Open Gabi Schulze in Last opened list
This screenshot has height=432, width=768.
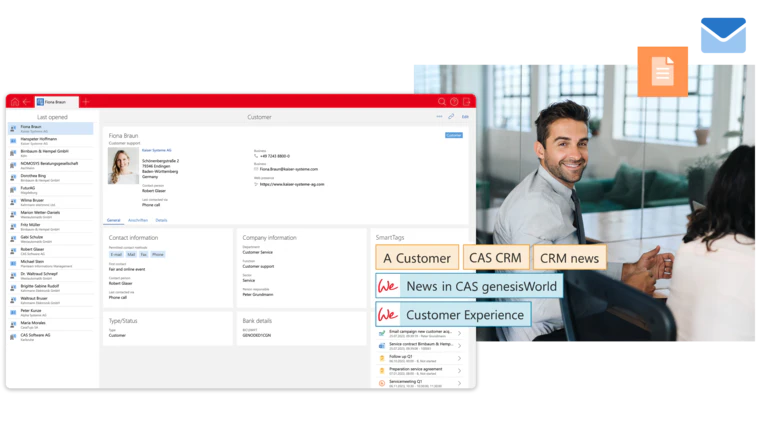pyautogui.click(x=50, y=239)
